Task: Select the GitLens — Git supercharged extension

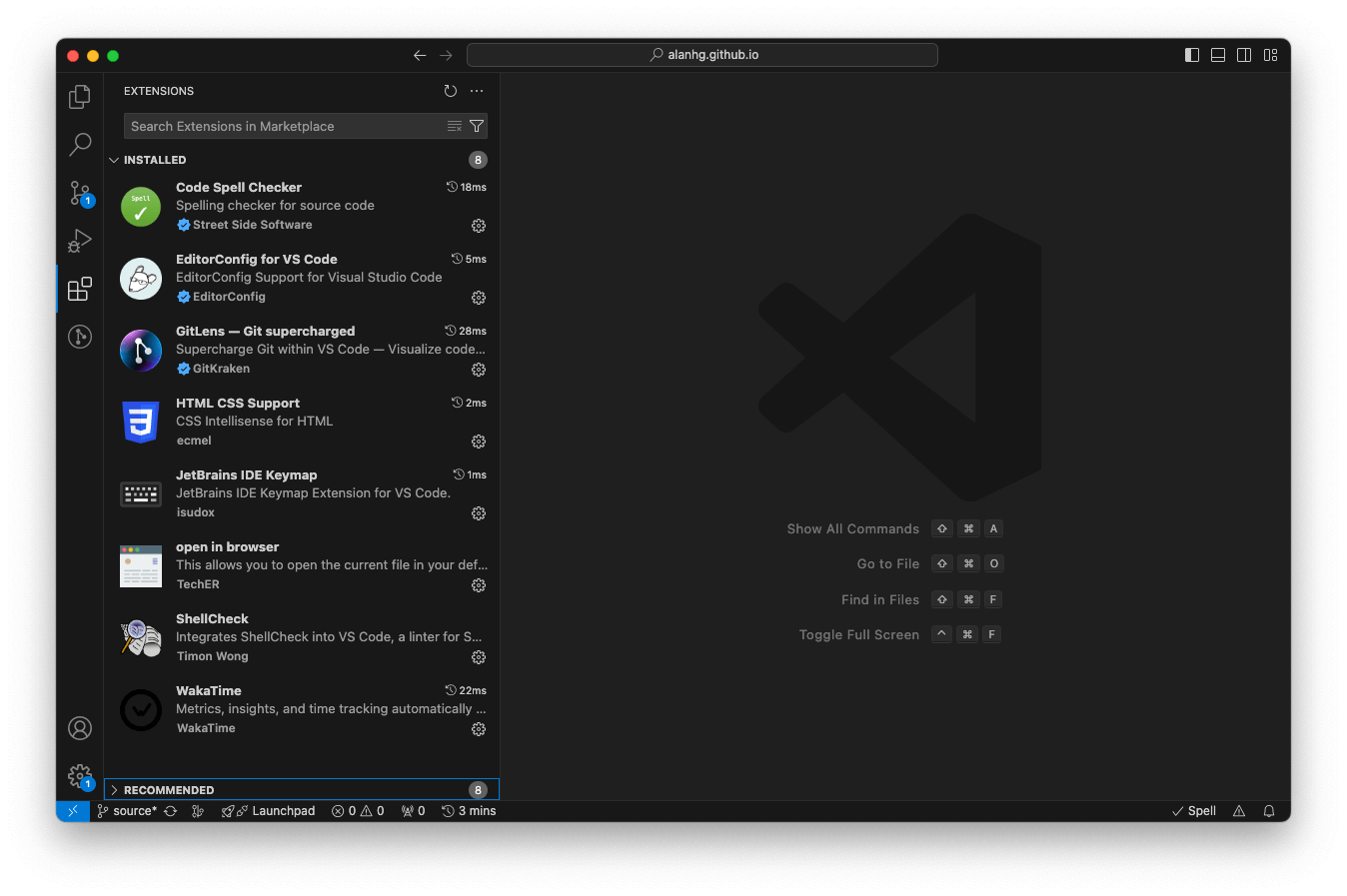Action: (x=302, y=350)
